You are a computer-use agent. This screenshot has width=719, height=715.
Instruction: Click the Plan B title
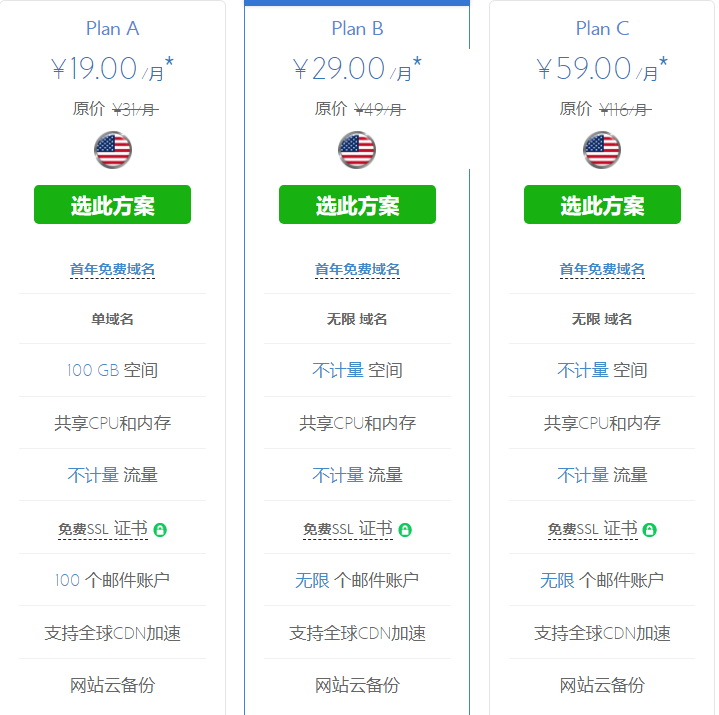click(357, 28)
